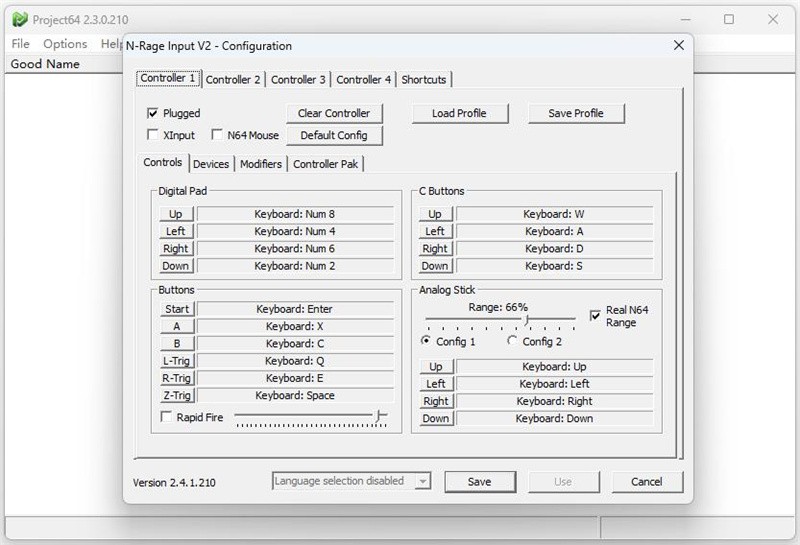This screenshot has height=545, width=800.
Task: Open the File menu in Project64
Action: coord(20,44)
